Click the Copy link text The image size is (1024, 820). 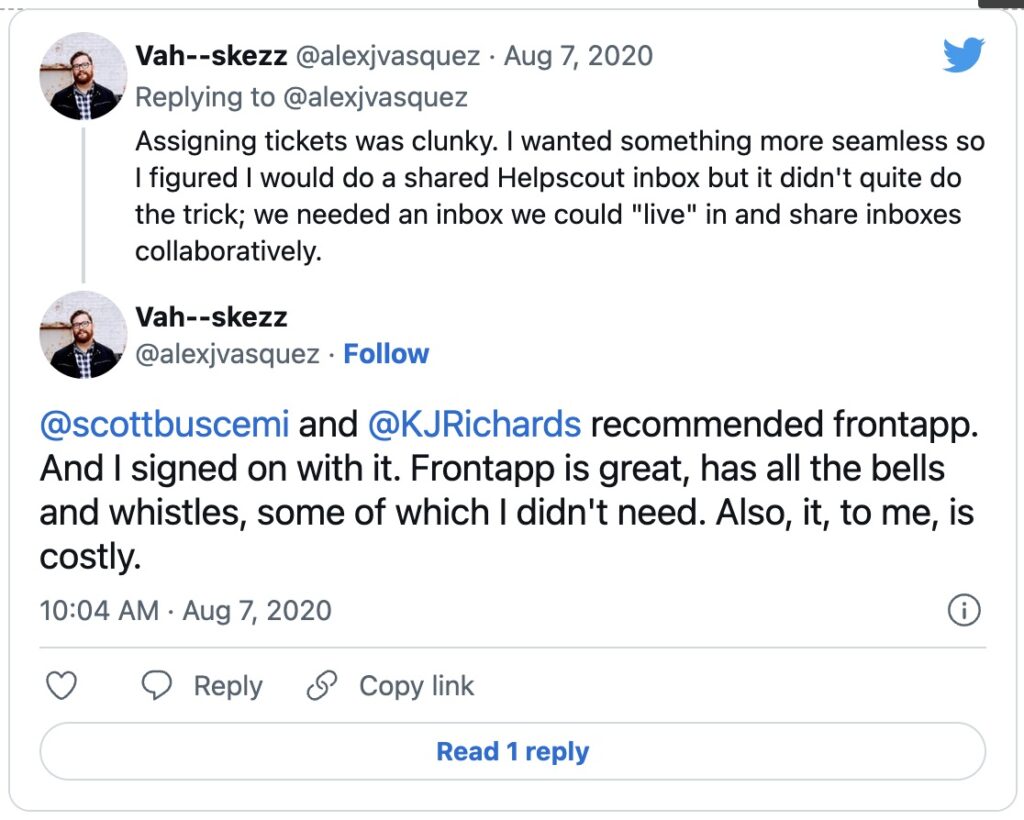pos(416,686)
